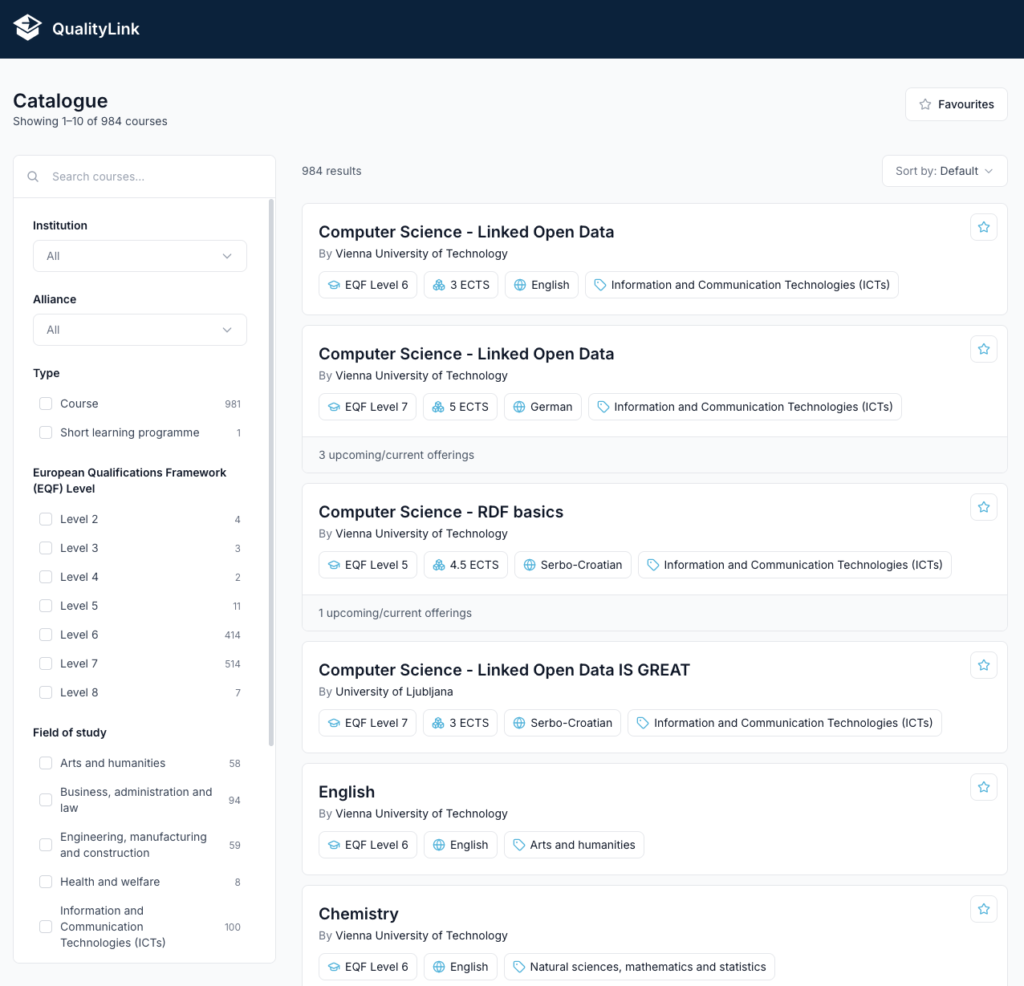Star the Linked Open Data IS GREAT course
1024x986 pixels.
pyautogui.click(x=984, y=665)
